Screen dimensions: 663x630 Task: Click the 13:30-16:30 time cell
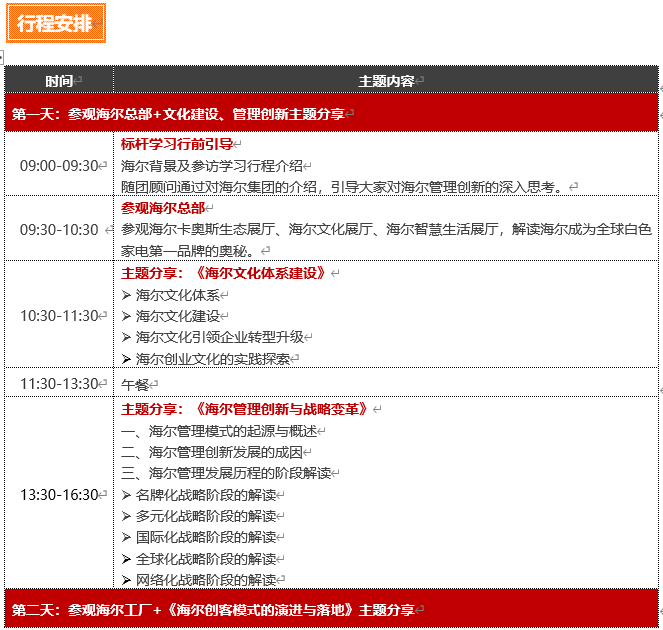click(59, 495)
